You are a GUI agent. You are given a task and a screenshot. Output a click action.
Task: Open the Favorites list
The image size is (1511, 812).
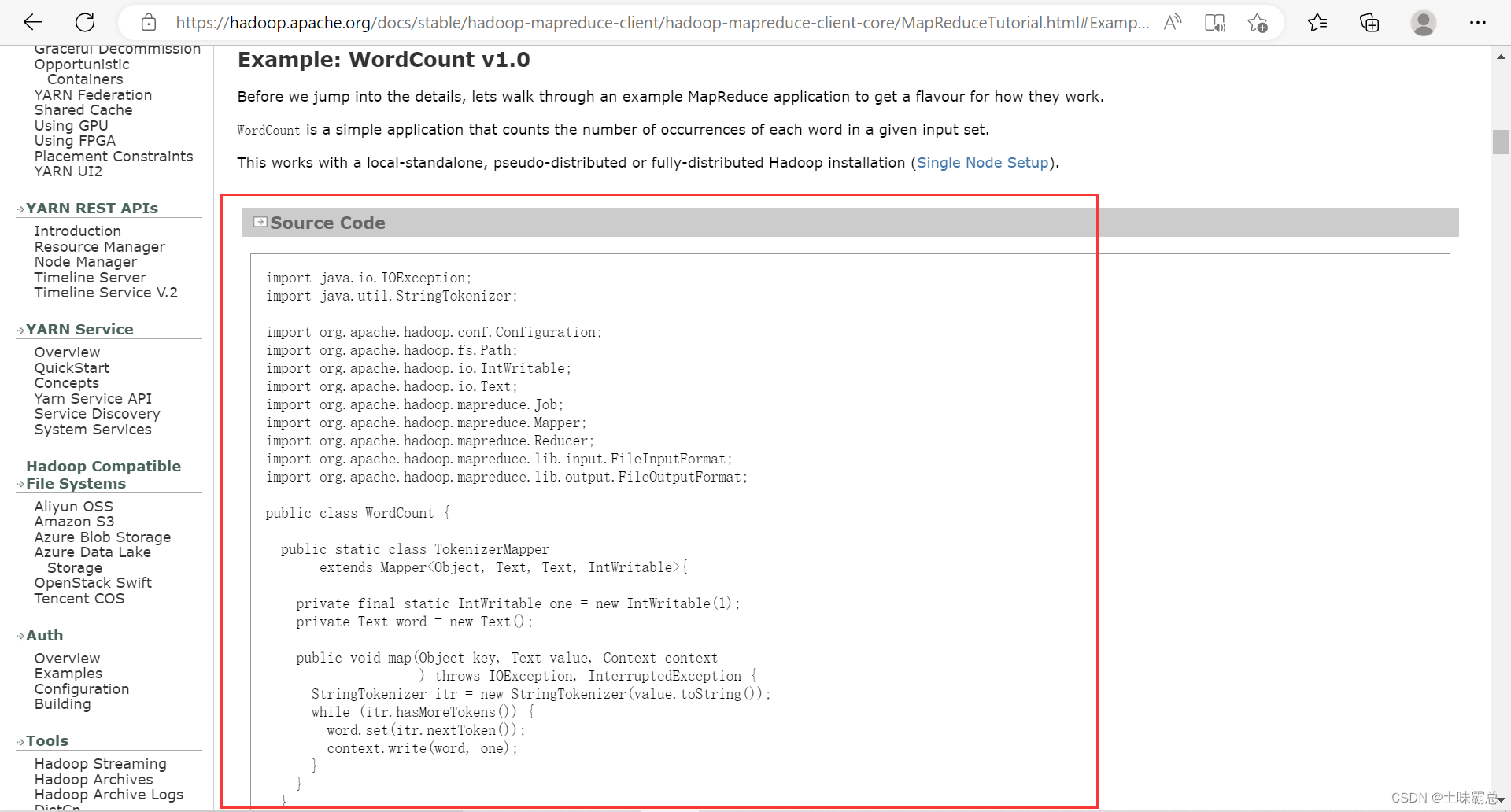tap(1317, 22)
